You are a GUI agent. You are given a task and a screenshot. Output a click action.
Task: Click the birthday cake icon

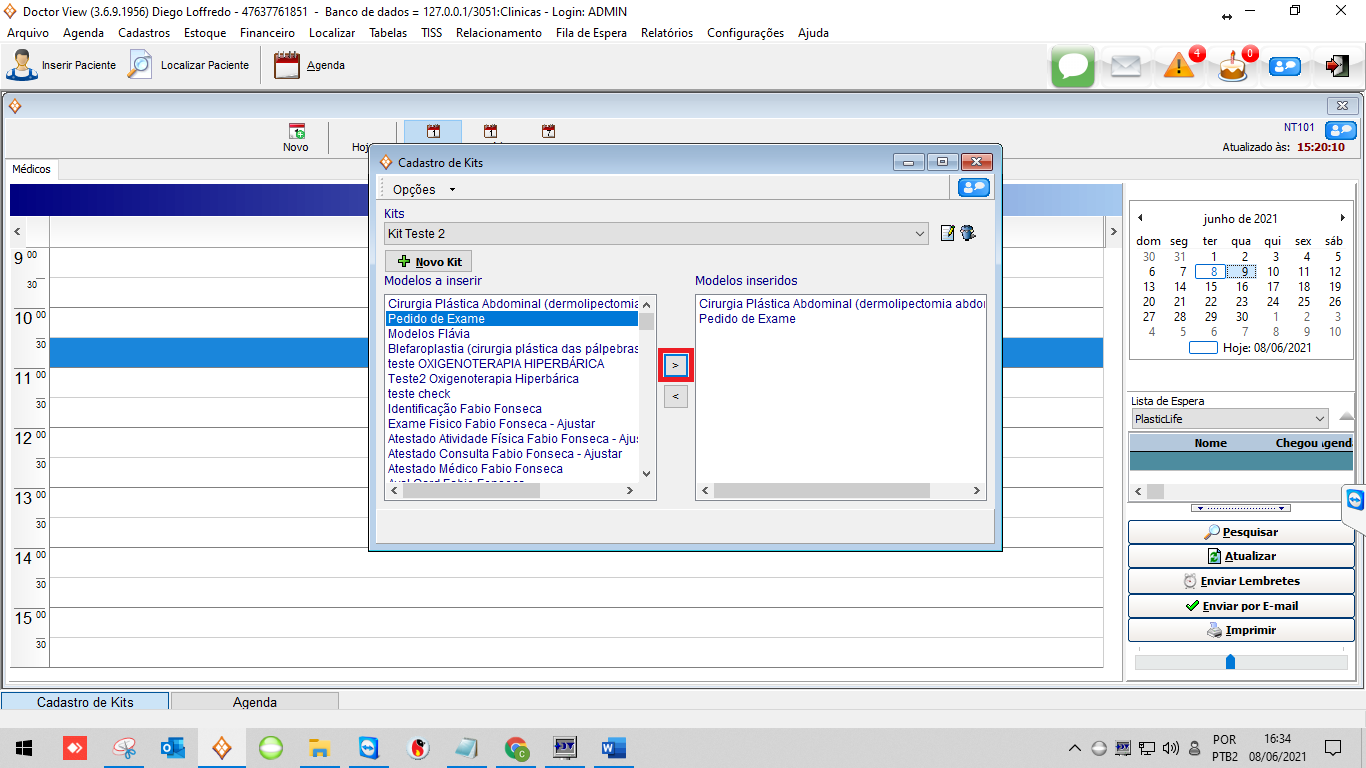click(x=1232, y=67)
